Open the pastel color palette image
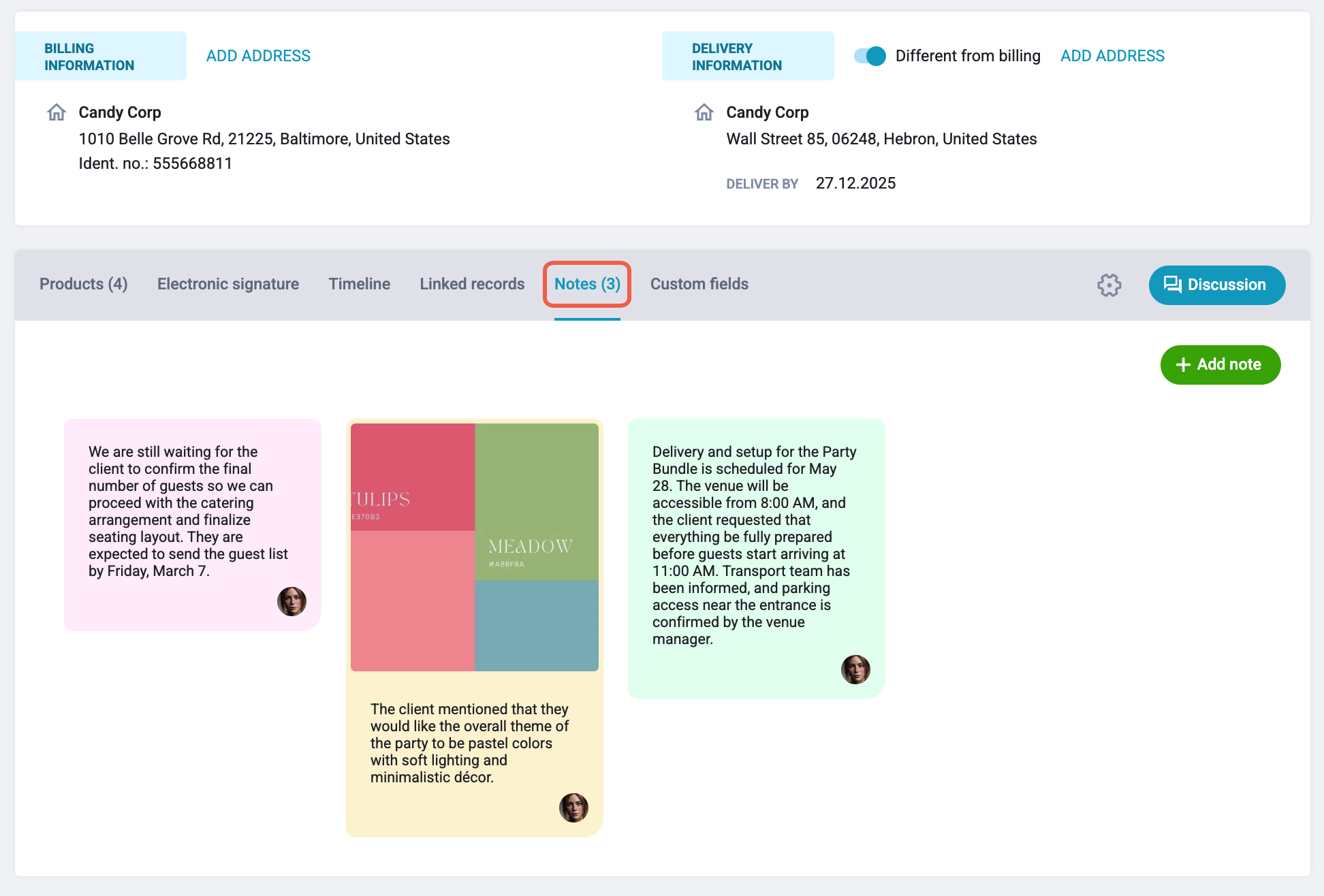The height and width of the screenshot is (896, 1324). click(x=475, y=547)
